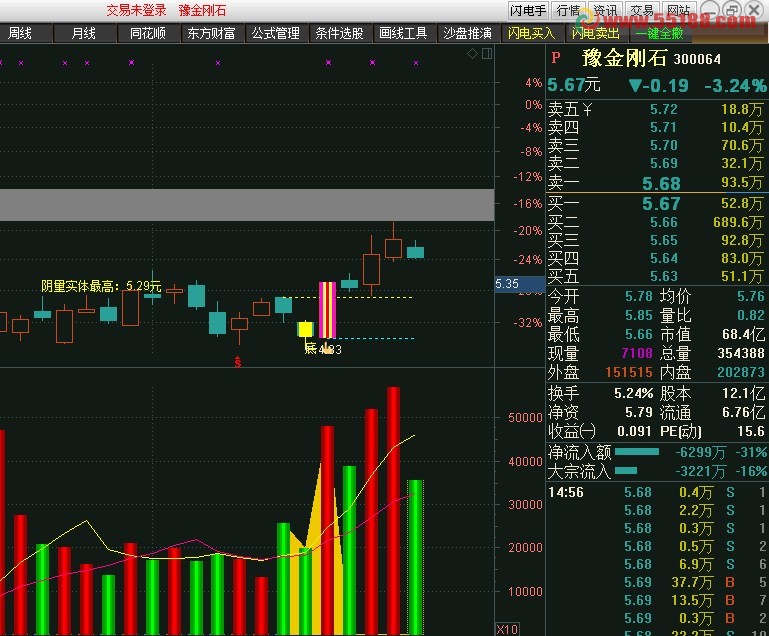Click the 现量 value 7108

pos(637,353)
